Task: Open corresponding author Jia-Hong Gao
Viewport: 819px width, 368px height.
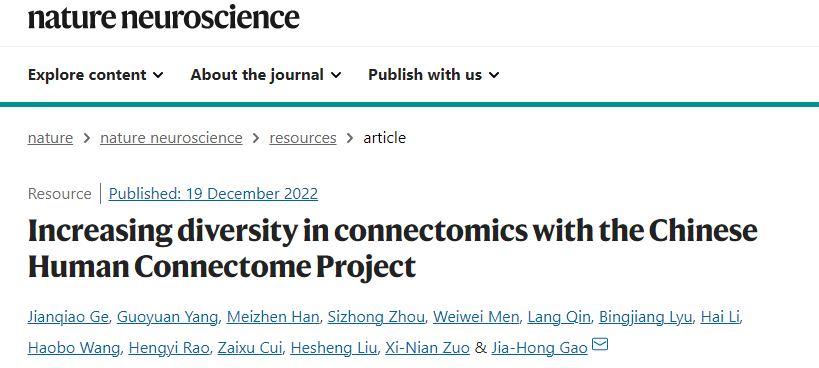Action: tap(540, 348)
